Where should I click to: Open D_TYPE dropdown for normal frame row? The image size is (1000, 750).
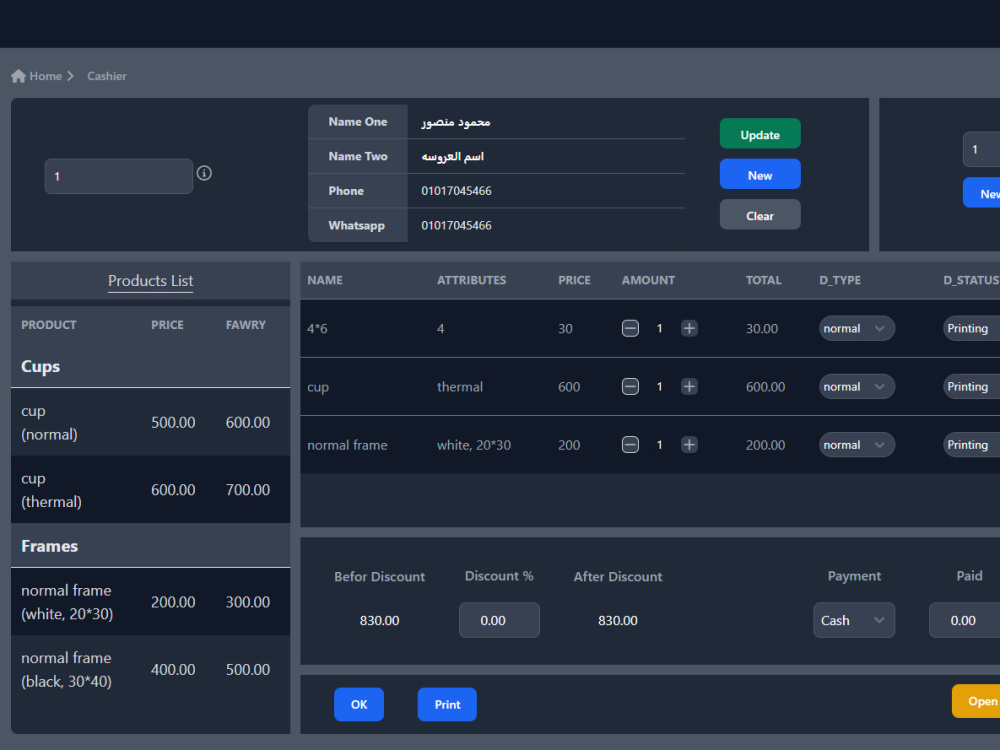(x=857, y=445)
